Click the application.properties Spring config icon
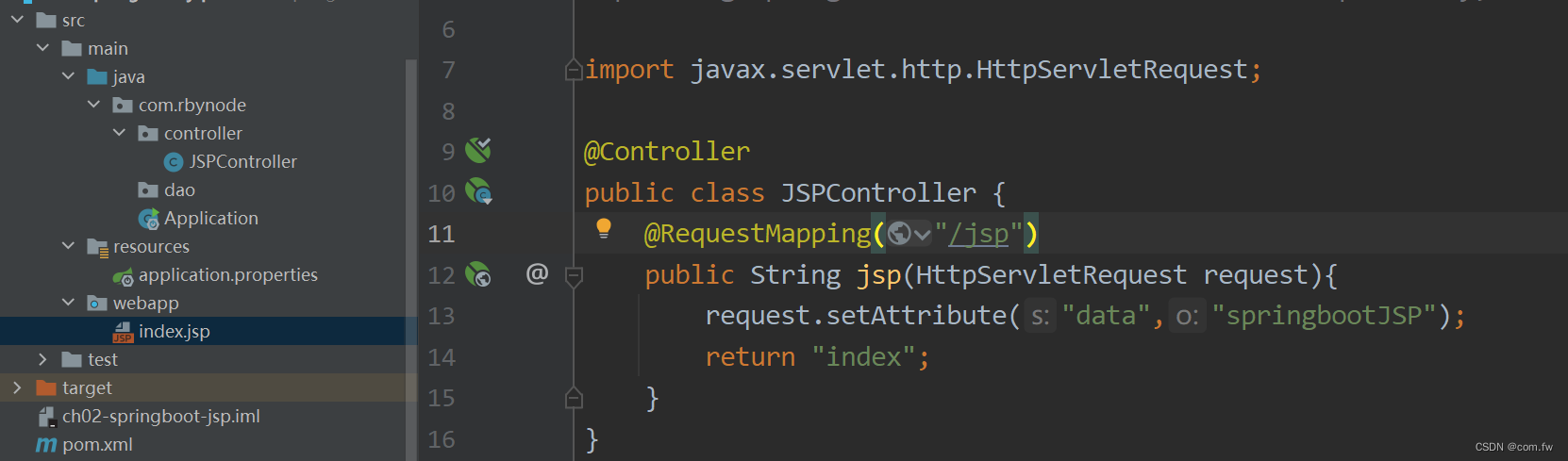This screenshot has height=461, width=1568. coord(123,276)
